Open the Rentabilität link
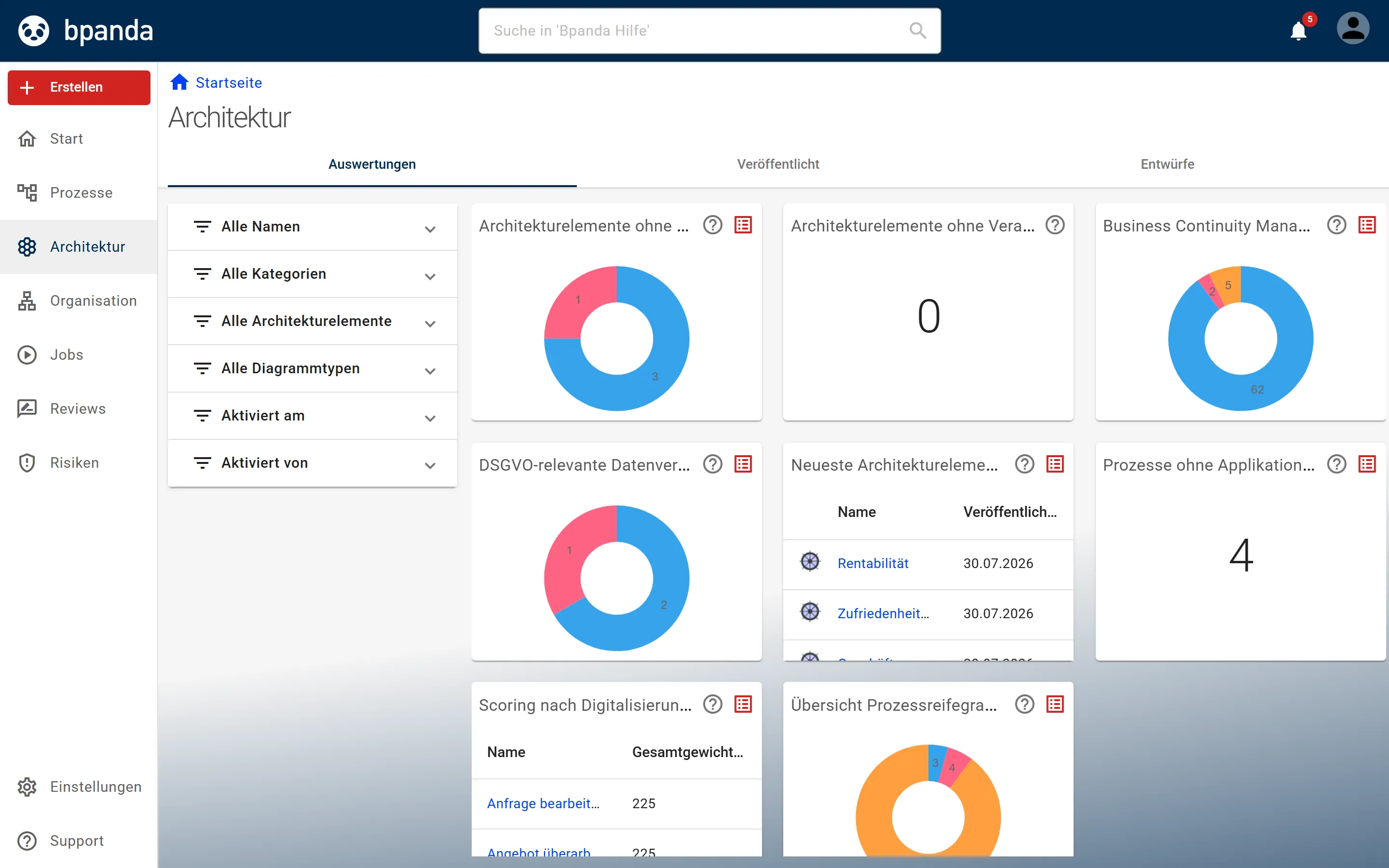 click(872, 563)
